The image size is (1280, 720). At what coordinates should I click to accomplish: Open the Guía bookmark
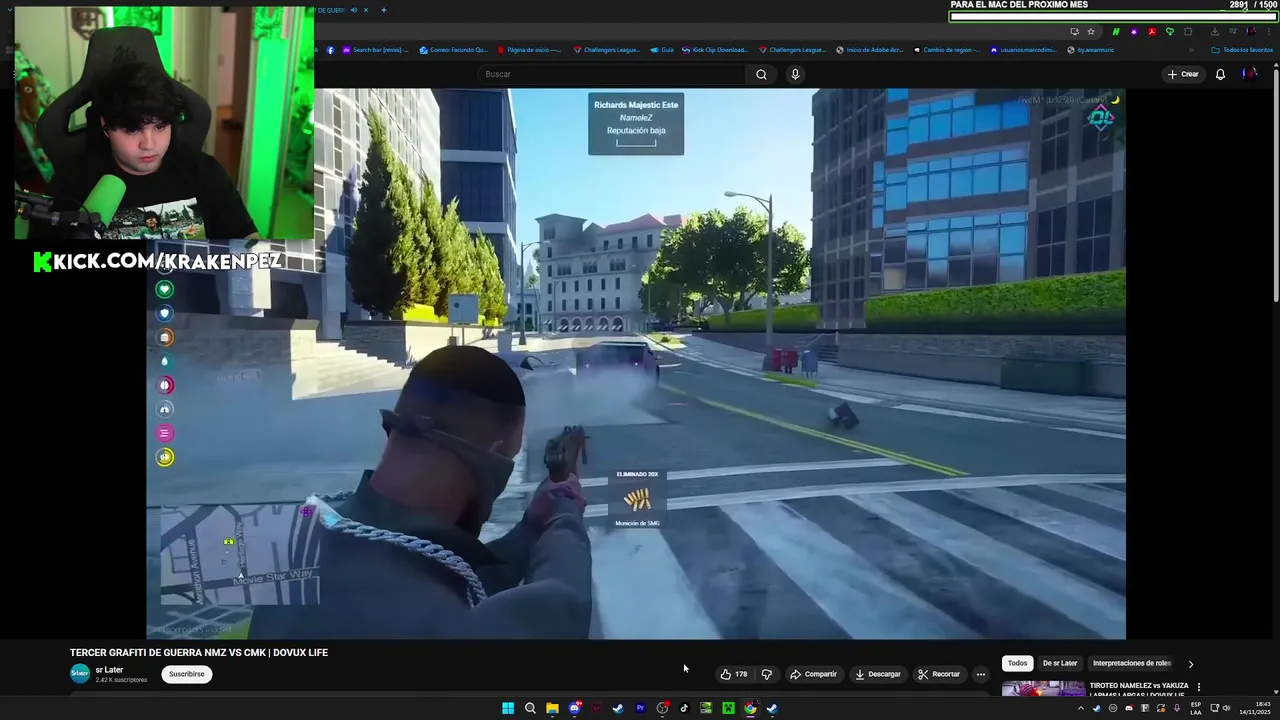click(x=662, y=49)
